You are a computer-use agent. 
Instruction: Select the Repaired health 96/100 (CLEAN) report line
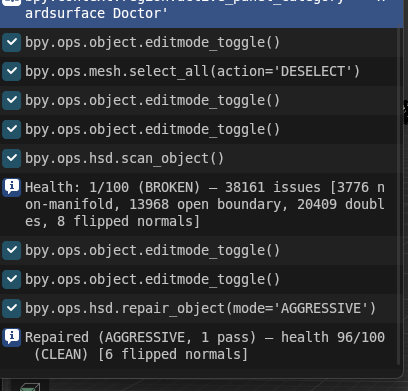pos(199,346)
